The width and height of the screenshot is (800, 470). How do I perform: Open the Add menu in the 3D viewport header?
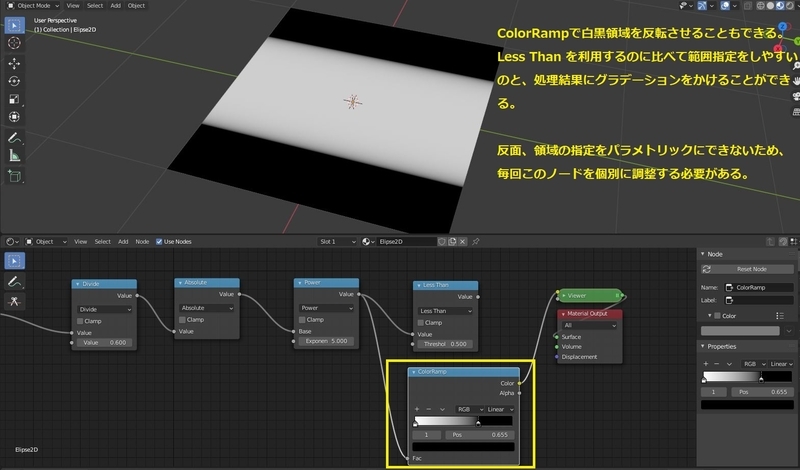point(116,6)
